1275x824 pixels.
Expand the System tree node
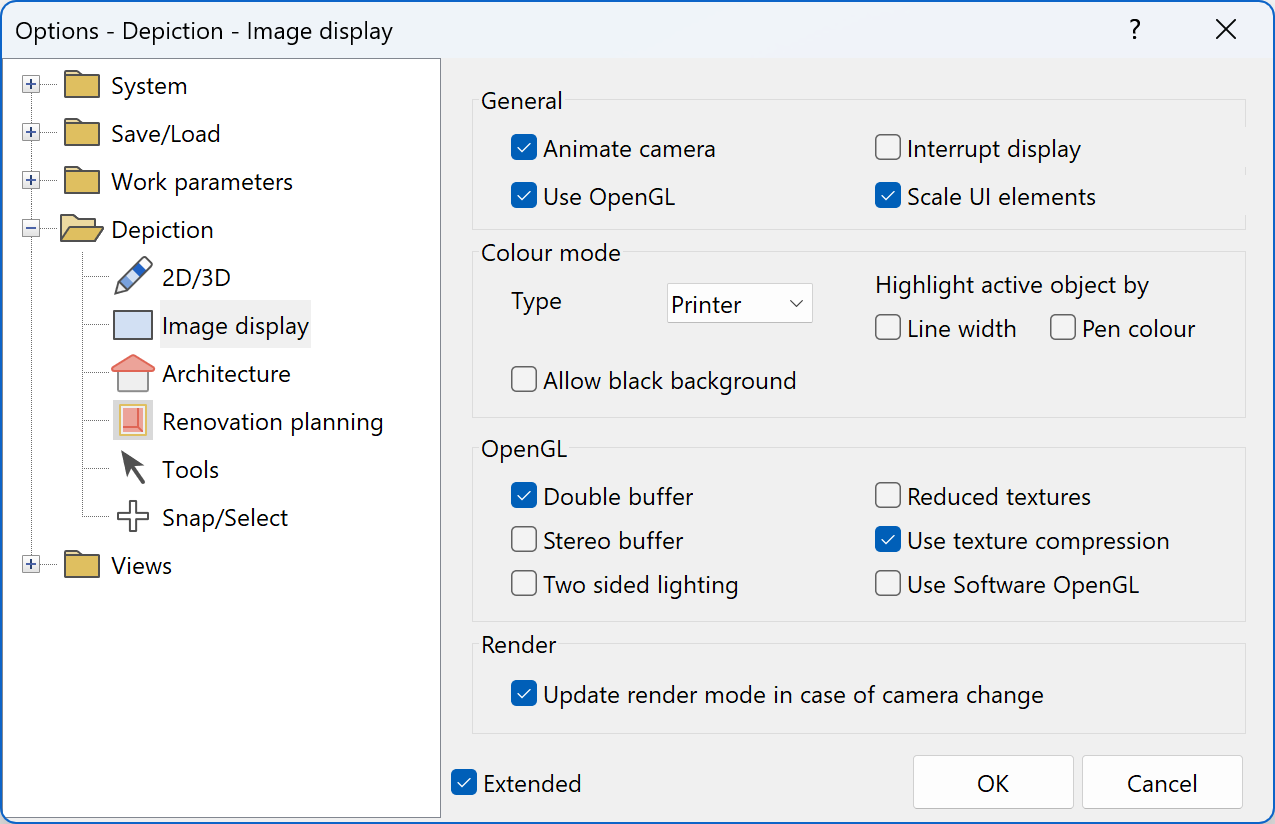click(31, 84)
